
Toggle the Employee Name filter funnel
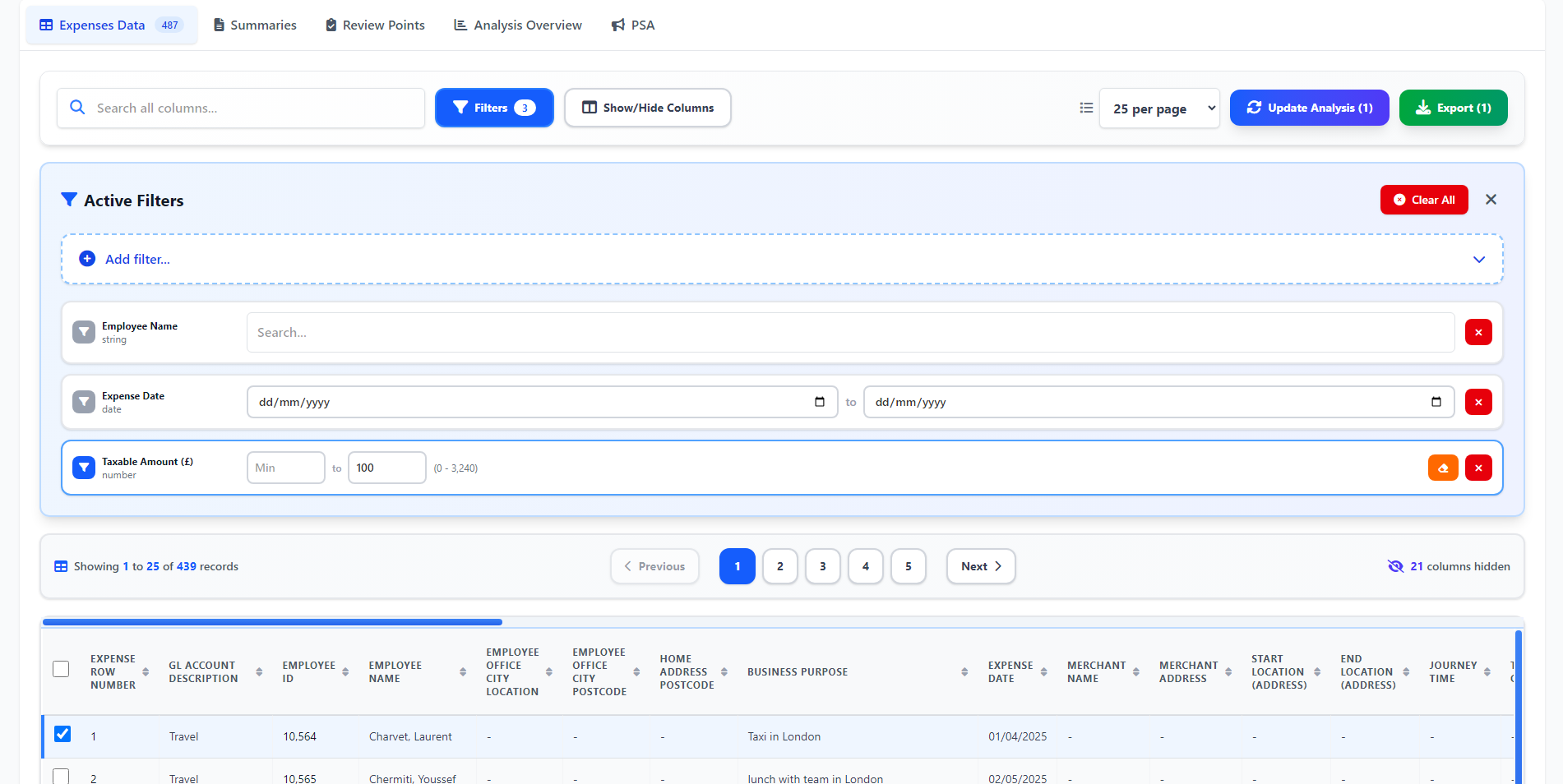pos(84,332)
